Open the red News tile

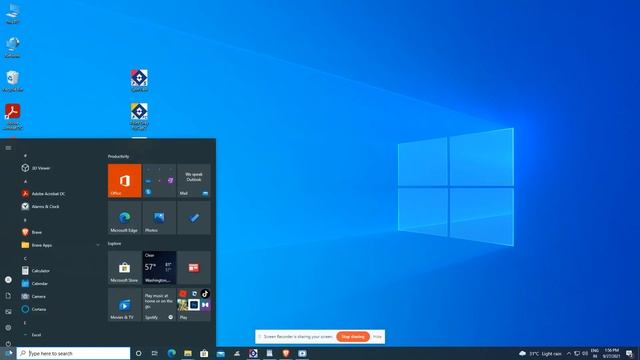(x=194, y=268)
